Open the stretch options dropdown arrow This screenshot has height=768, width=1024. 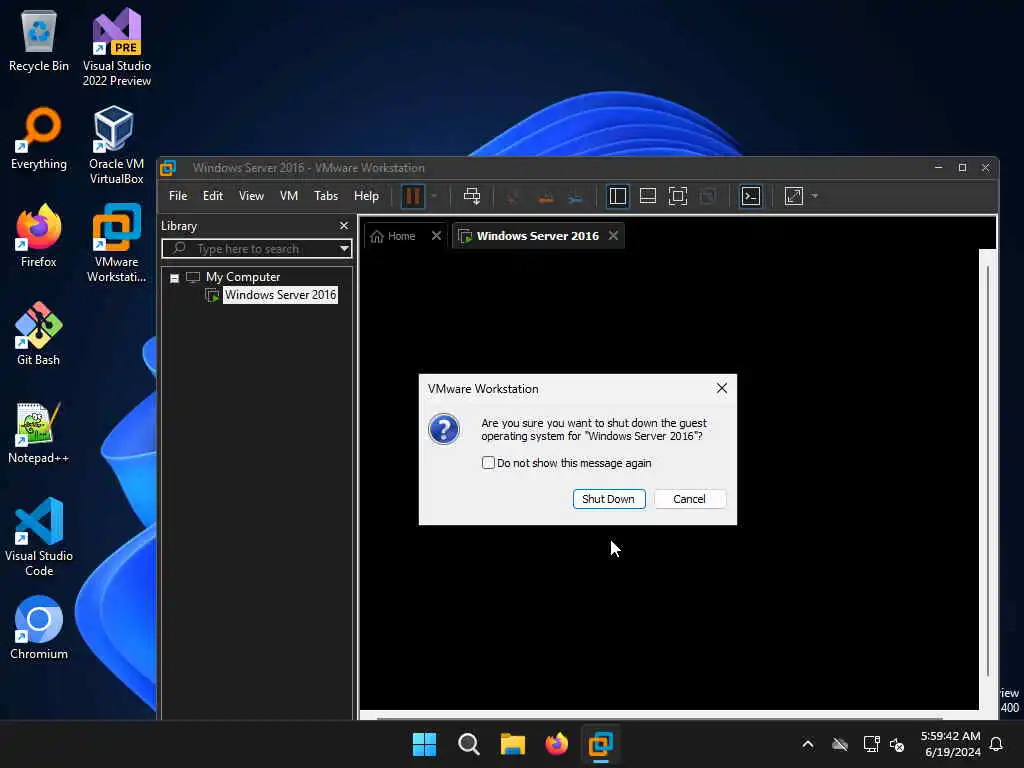[814, 196]
